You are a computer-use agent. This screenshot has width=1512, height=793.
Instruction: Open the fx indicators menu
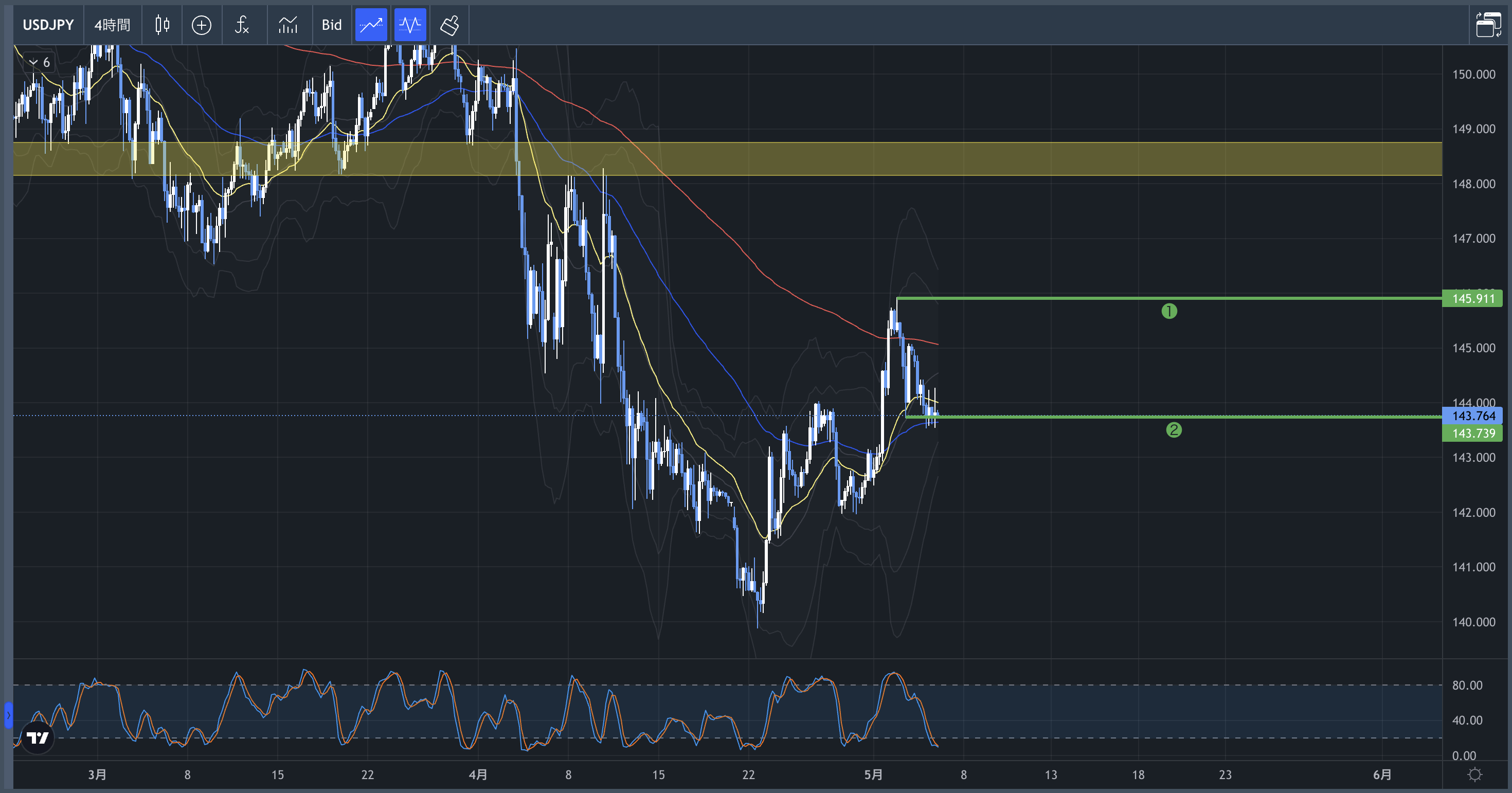(242, 25)
